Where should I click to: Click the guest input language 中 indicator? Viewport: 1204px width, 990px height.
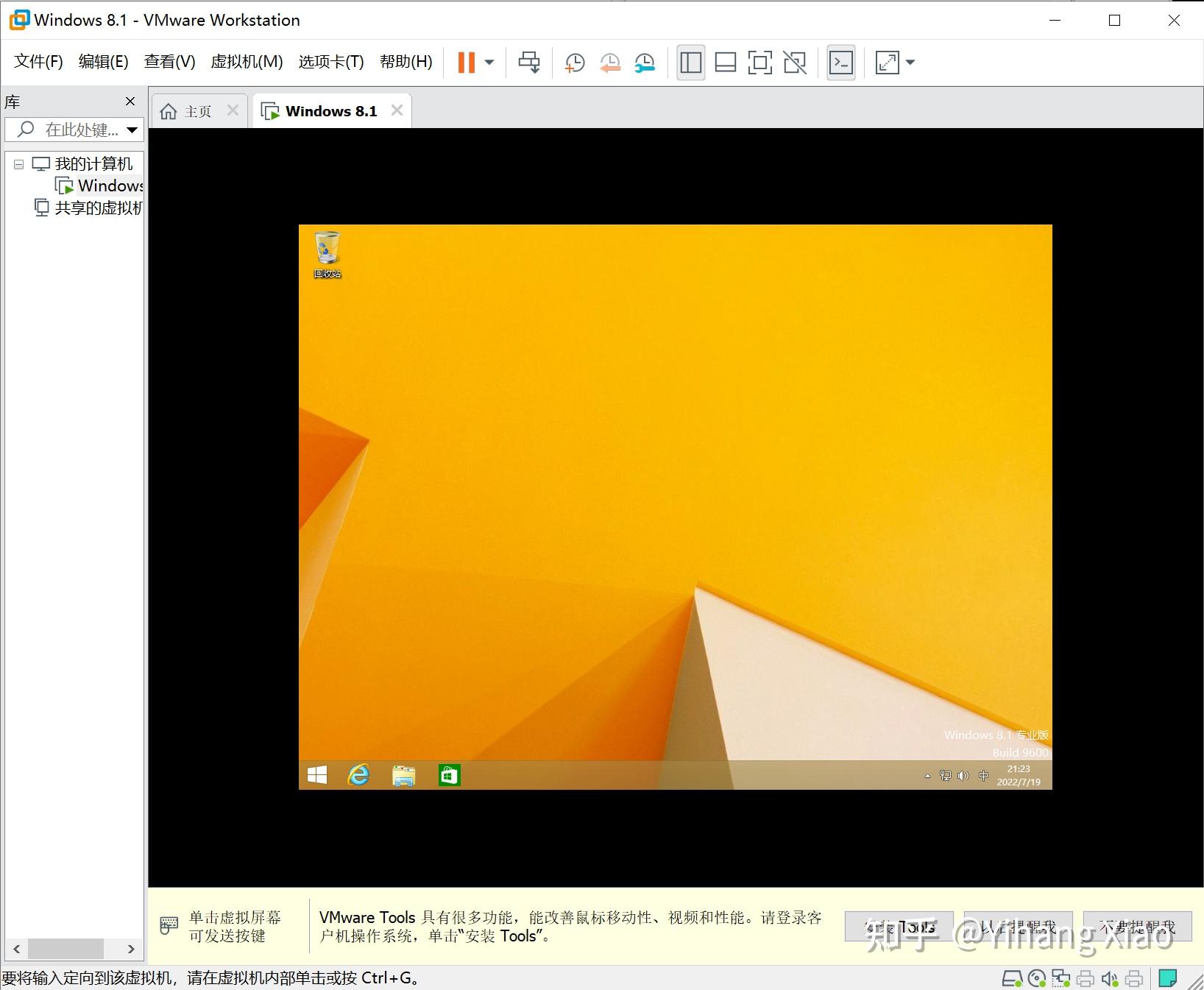pyautogui.click(x=984, y=776)
